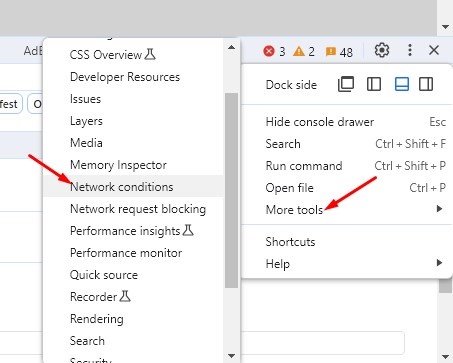This screenshot has width=453, height=363.
Task: Click the submenu scroll down arrow
Action: [231, 356]
